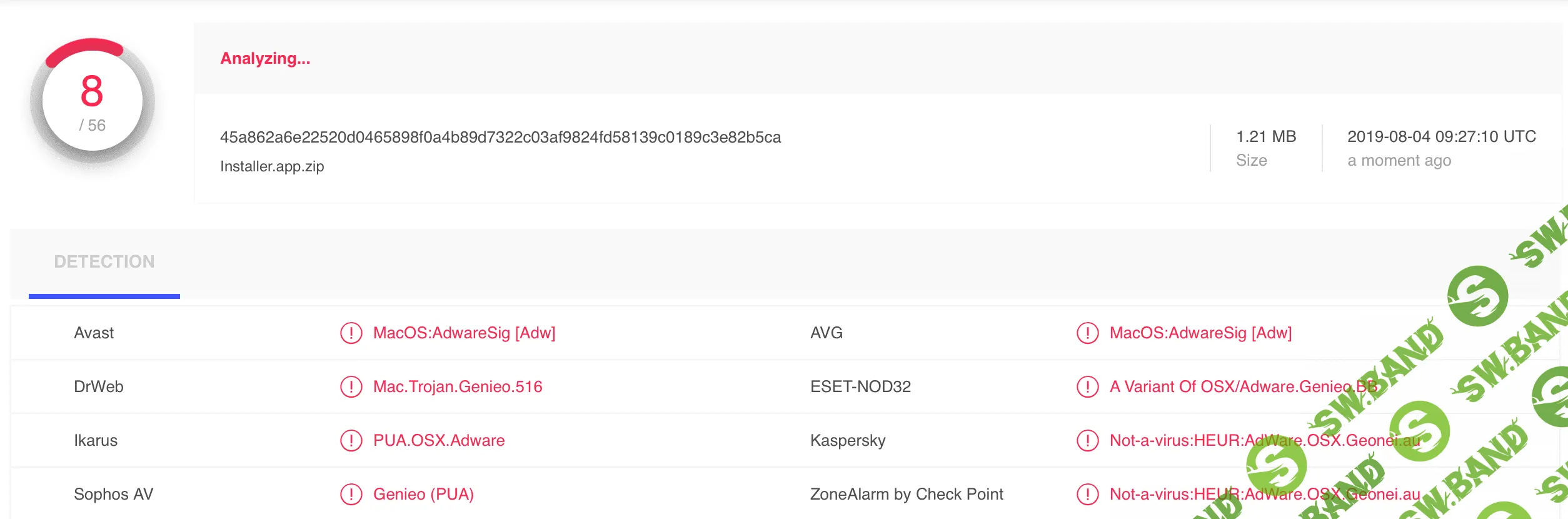Click the Mac.Trojan.Genieo.516 detection label
Screen dimensions: 1568x519
tap(458, 386)
